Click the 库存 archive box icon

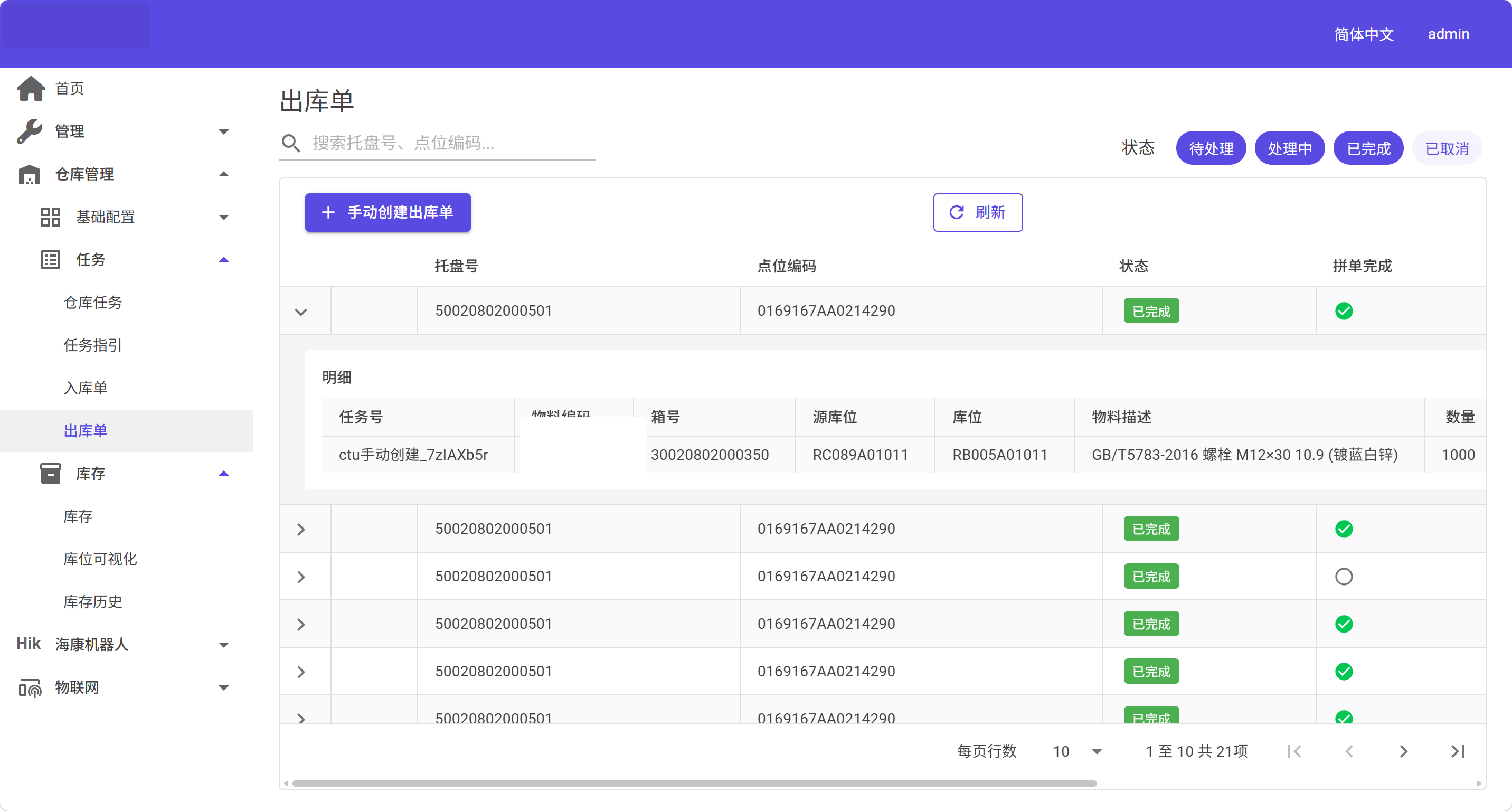click(x=51, y=474)
